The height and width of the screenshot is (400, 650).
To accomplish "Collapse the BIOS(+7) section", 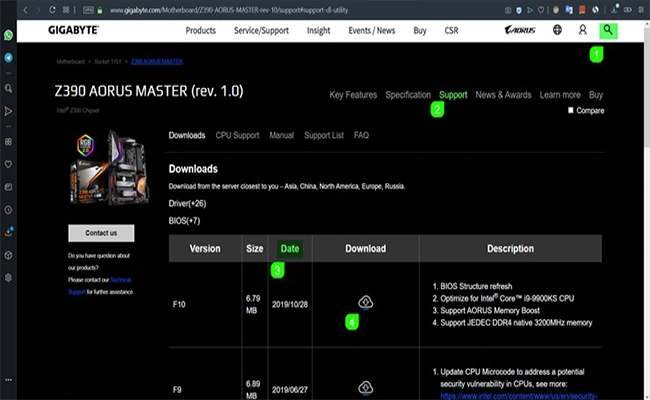I will (x=184, y=221).
